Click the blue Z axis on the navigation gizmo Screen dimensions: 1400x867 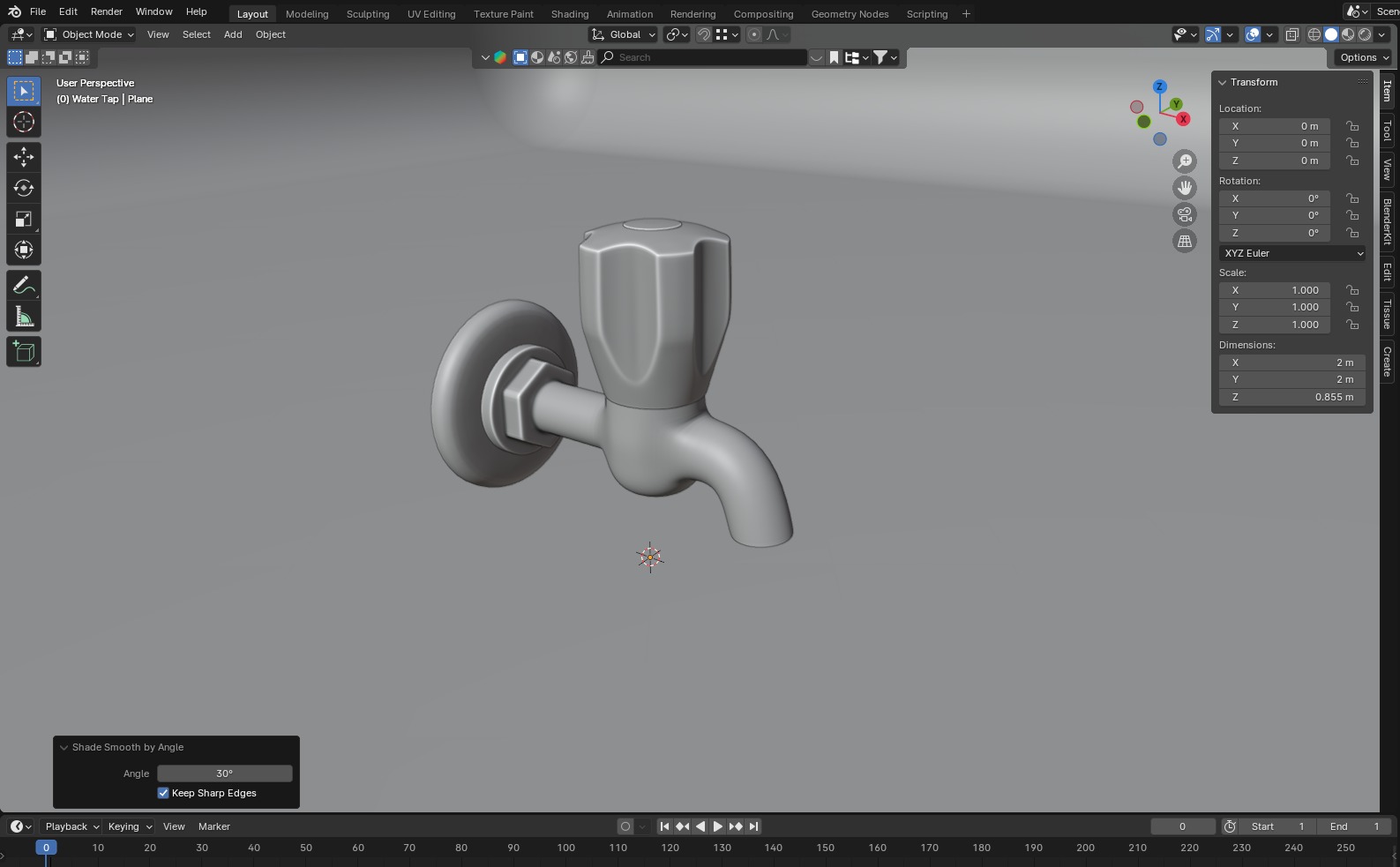(x=1160, y=86)
